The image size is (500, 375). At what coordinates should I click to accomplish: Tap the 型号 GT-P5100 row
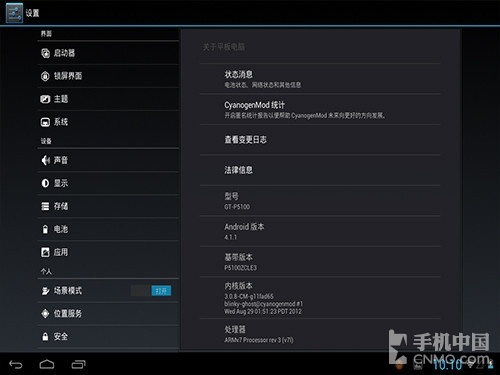(320, 201)
